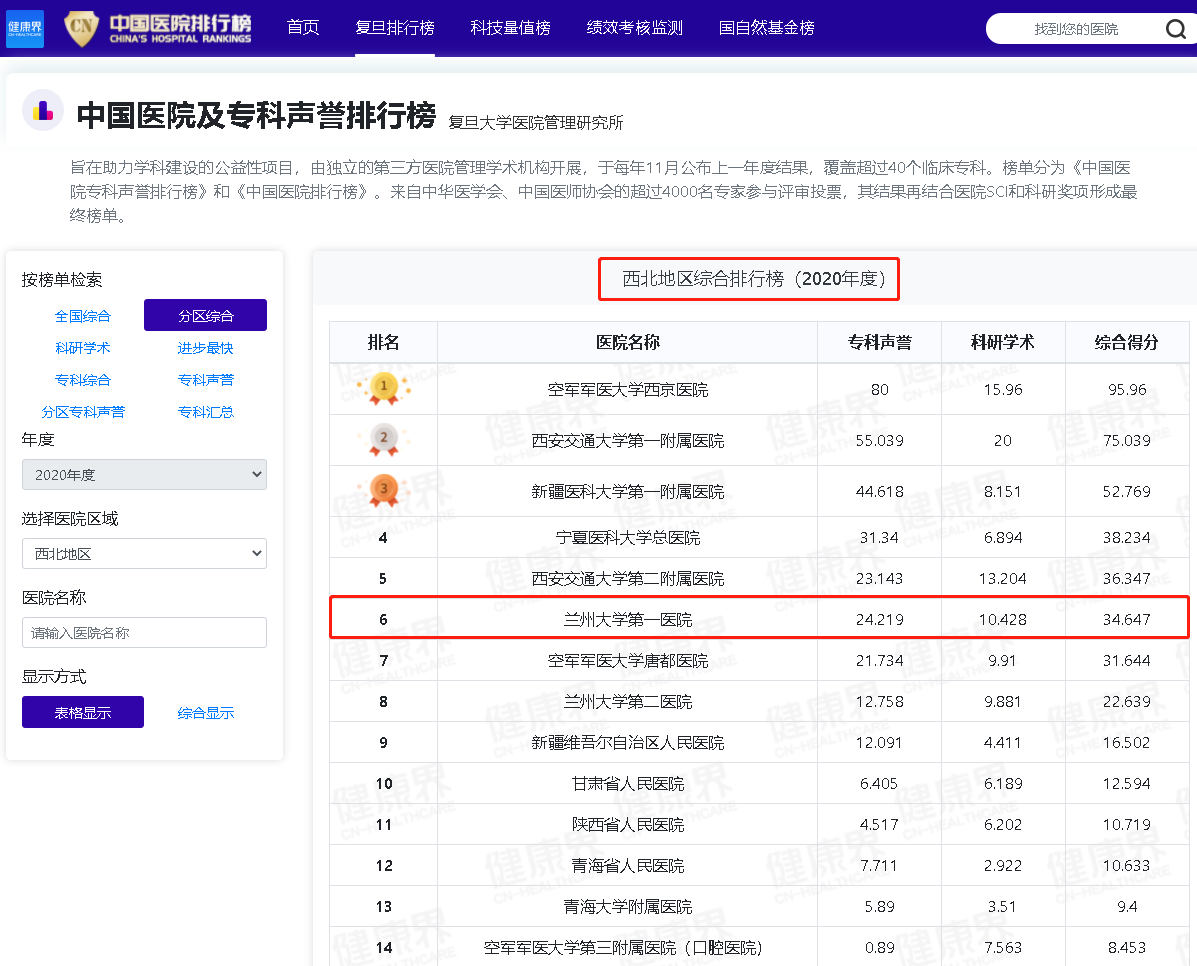
Task: Click the 34.647 composite score cell
Action: (1127, 619)
